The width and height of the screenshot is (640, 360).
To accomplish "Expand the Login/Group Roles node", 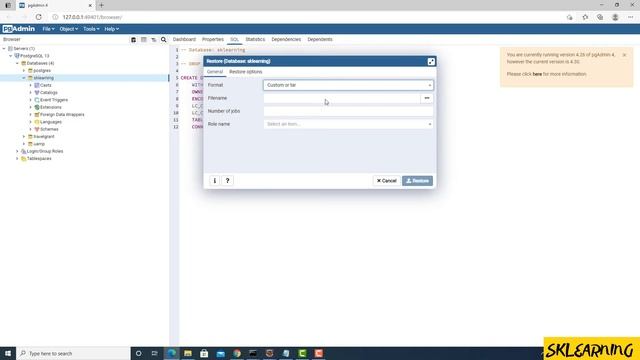I will pos(17,151).
